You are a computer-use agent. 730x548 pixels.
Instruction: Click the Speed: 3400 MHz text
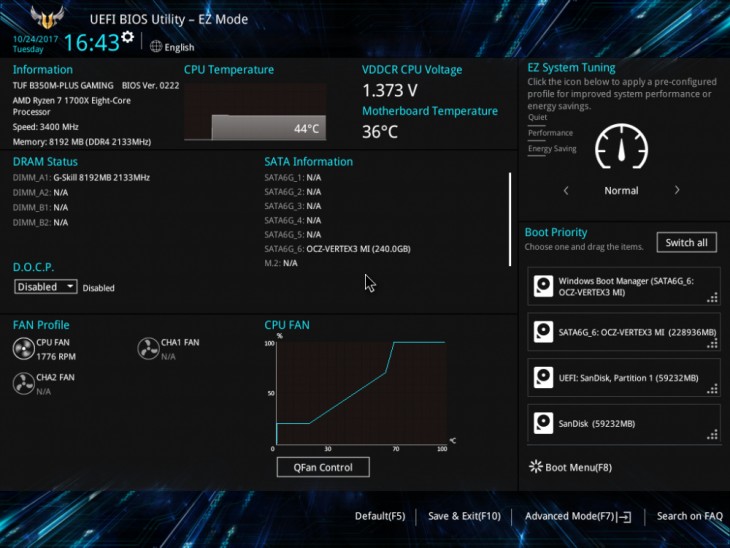(46, 127)
